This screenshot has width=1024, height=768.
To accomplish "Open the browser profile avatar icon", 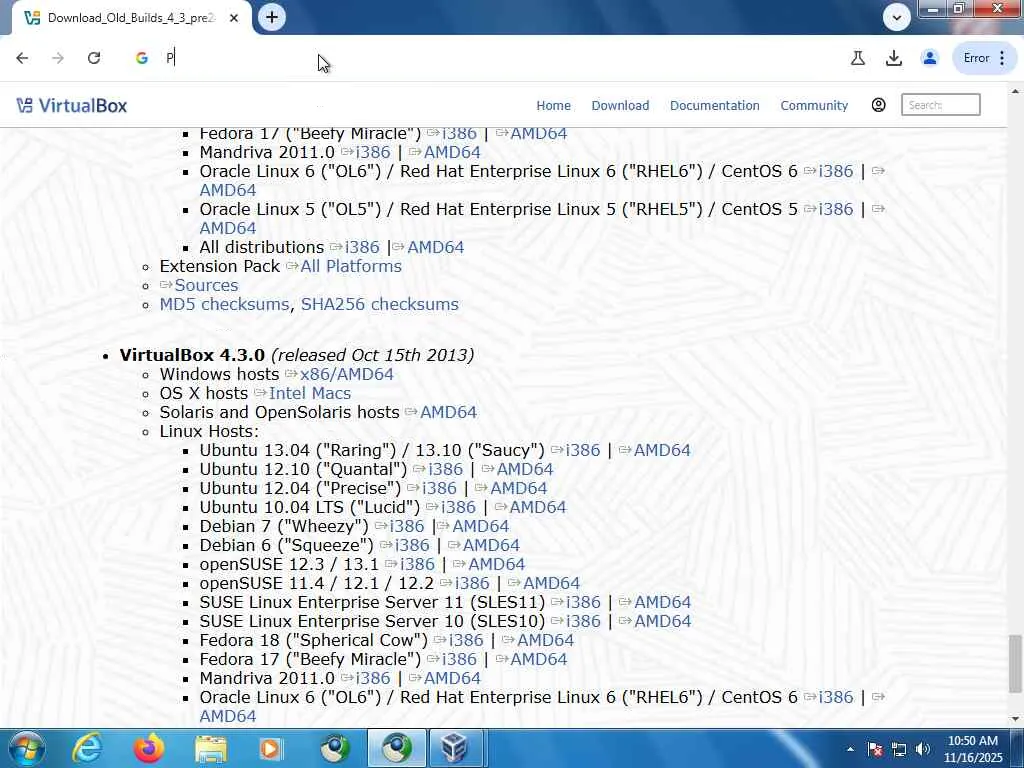I will [x=930, y=58].
